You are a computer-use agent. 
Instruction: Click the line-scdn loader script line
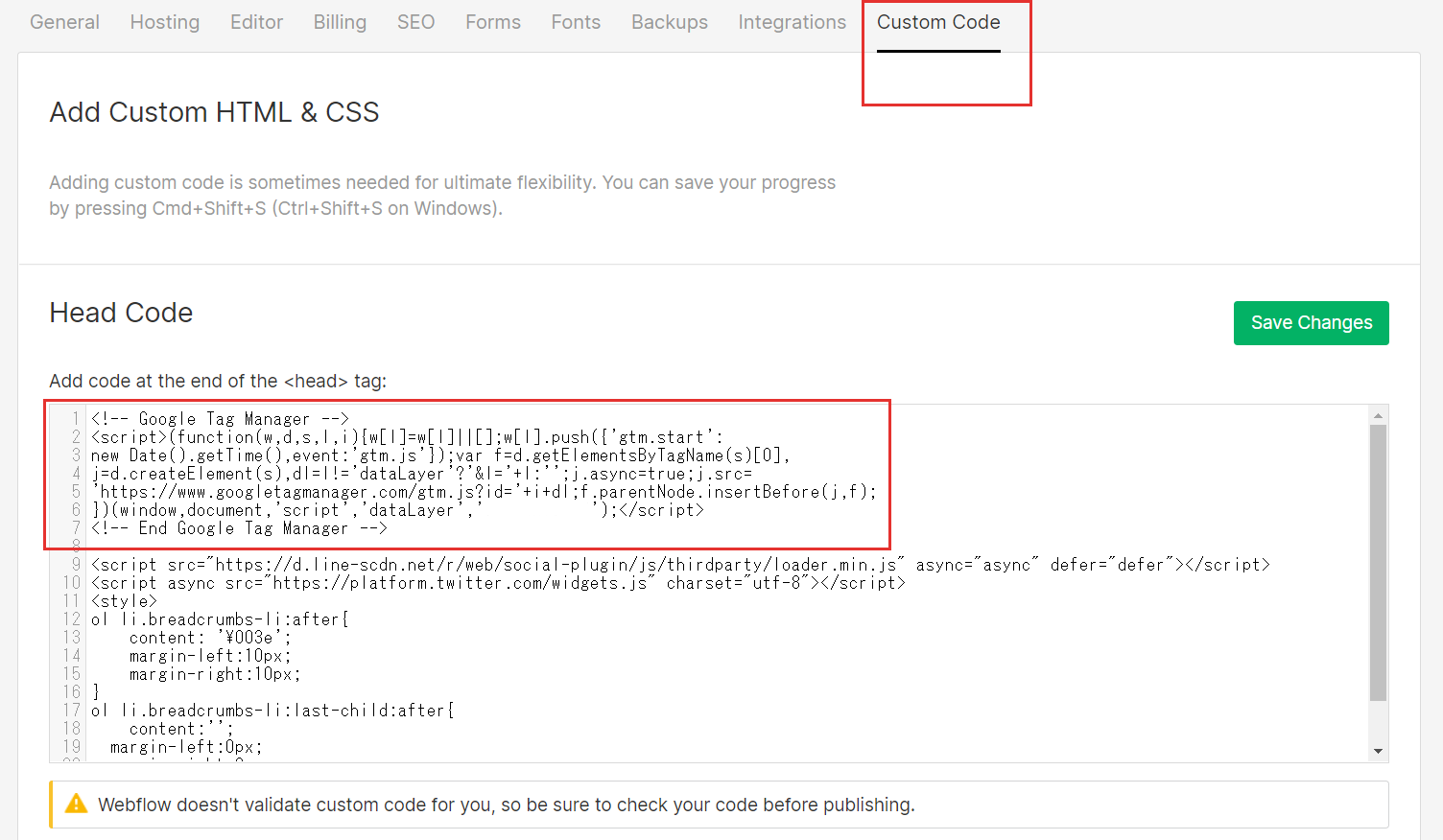680,565
